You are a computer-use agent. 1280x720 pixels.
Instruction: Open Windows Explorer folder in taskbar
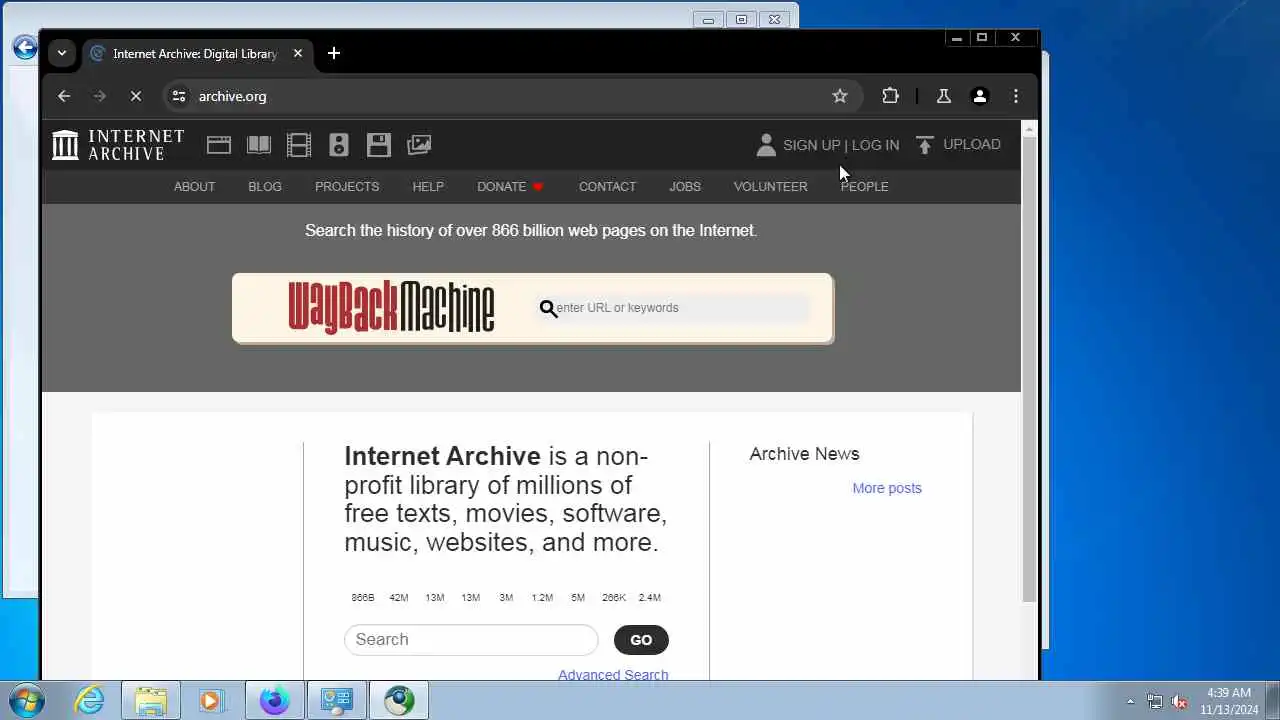[151, 700]
